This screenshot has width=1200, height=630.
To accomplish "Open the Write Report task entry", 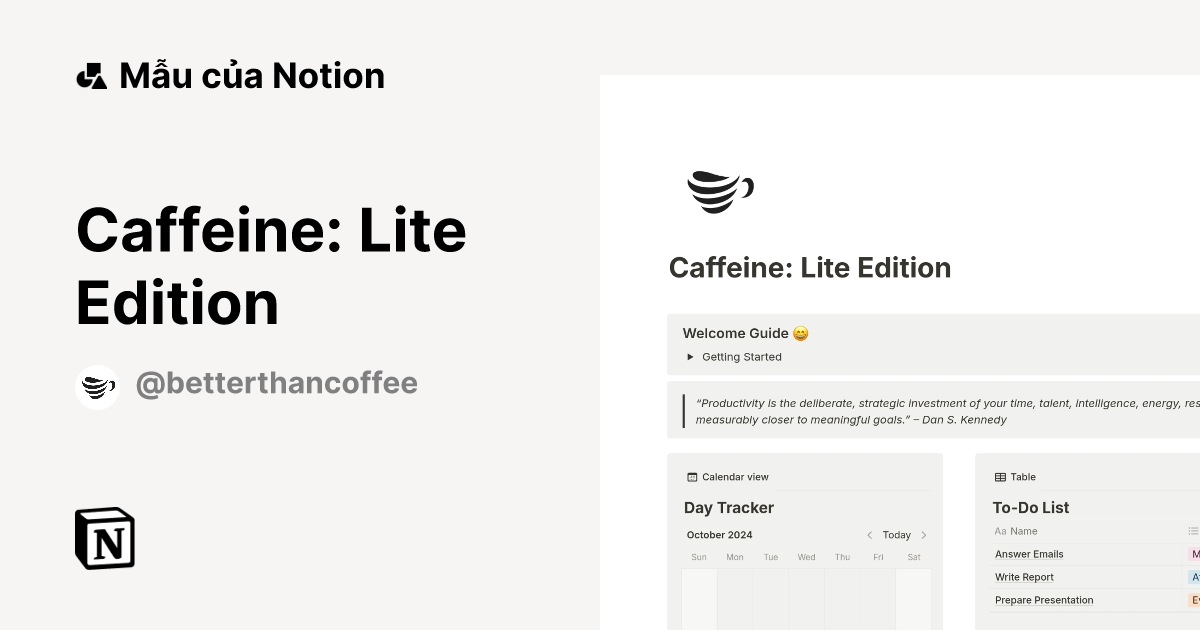I will [1024, 577].
